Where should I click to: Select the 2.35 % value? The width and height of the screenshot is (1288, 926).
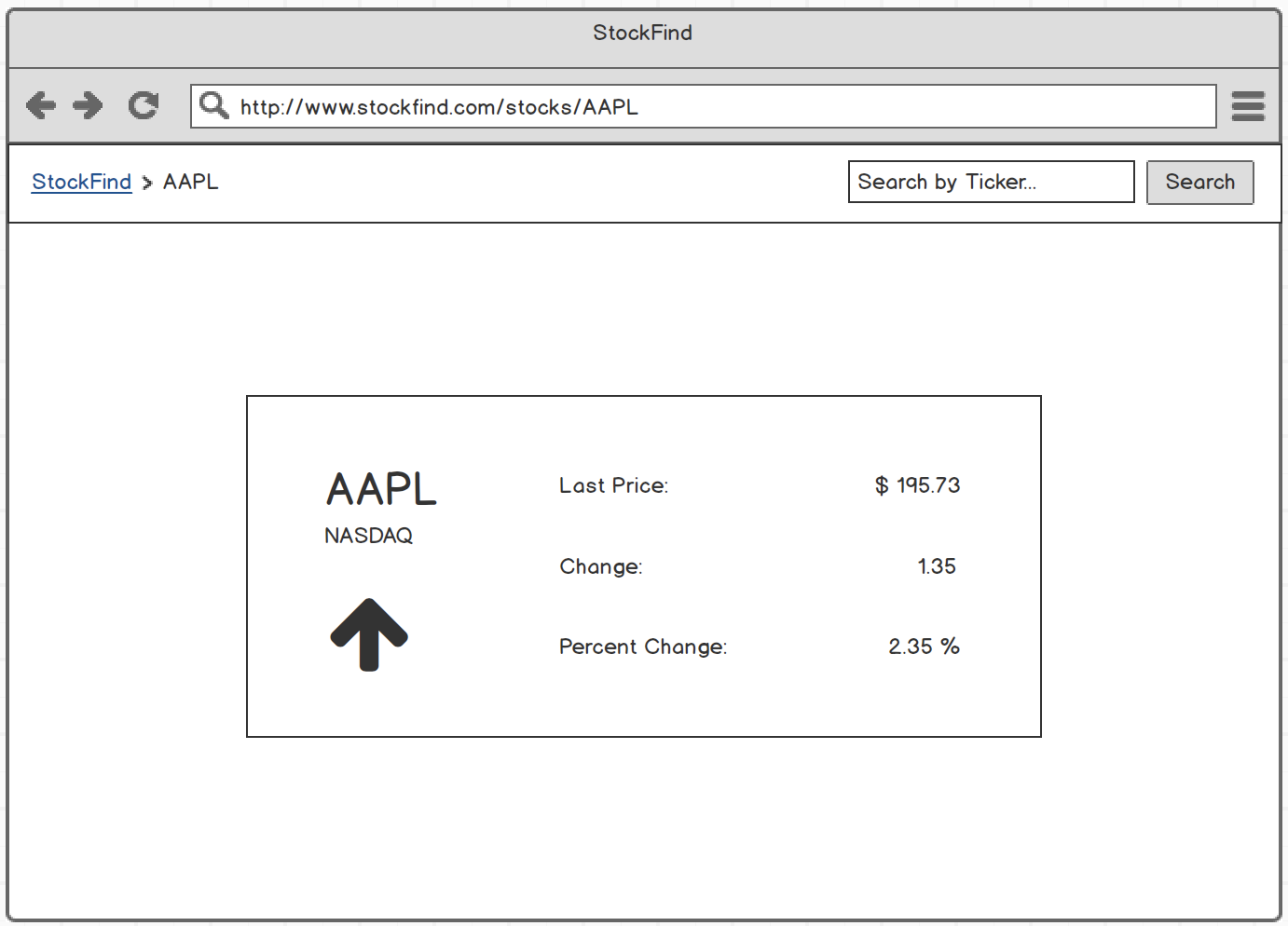pos(924,647)
